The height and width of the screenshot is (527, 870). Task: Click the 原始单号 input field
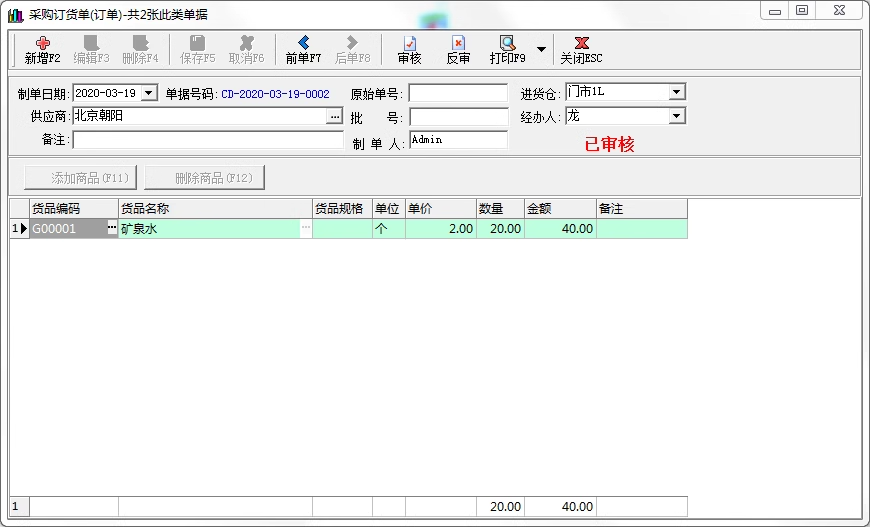coord(458,93)
